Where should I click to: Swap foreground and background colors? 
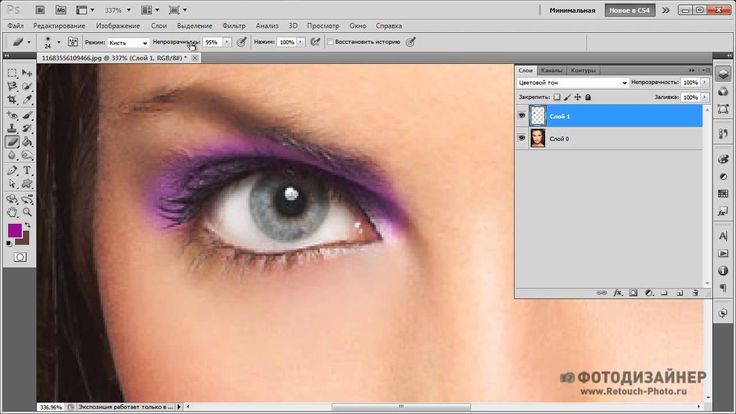click(28, 225)
